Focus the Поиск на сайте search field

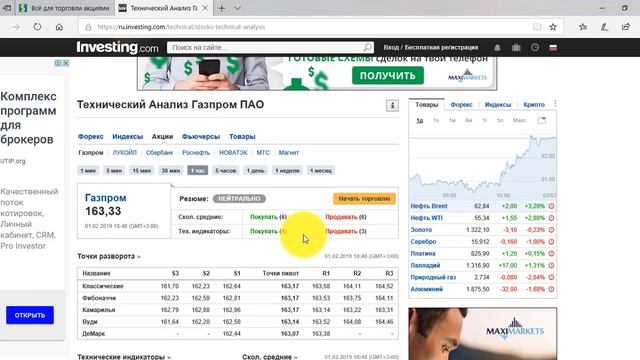pos(265,47)
